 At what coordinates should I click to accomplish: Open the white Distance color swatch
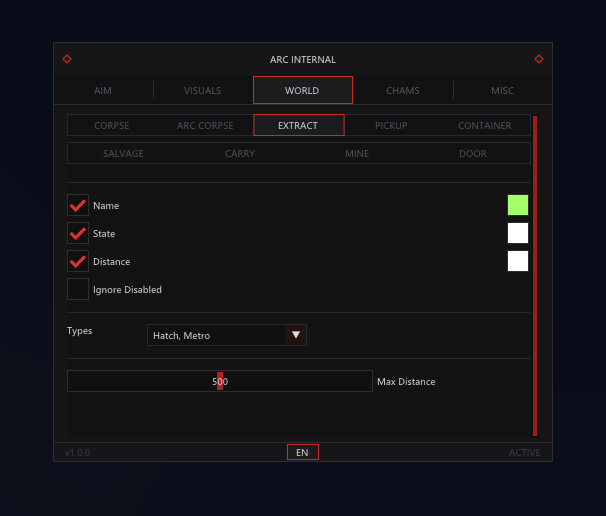point(518,261)
